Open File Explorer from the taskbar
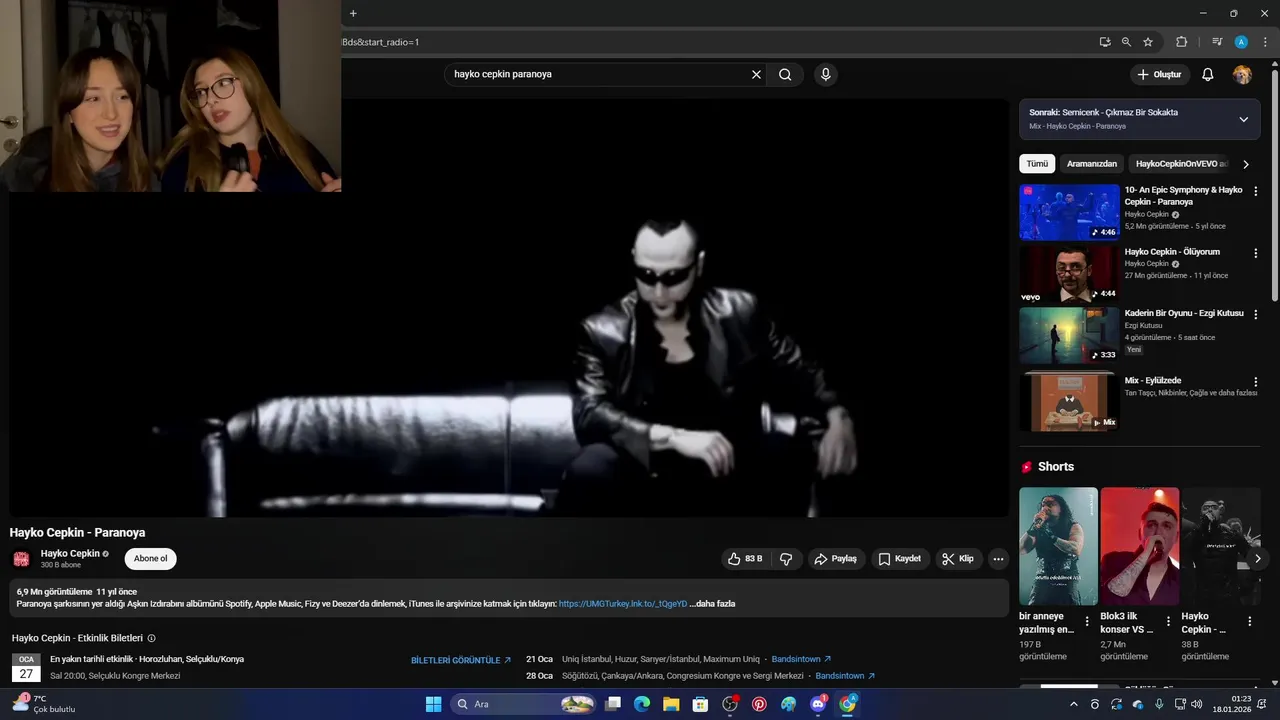Image resolution: width=1280 pixels, height=720 pixels. [x=671, y=704]
